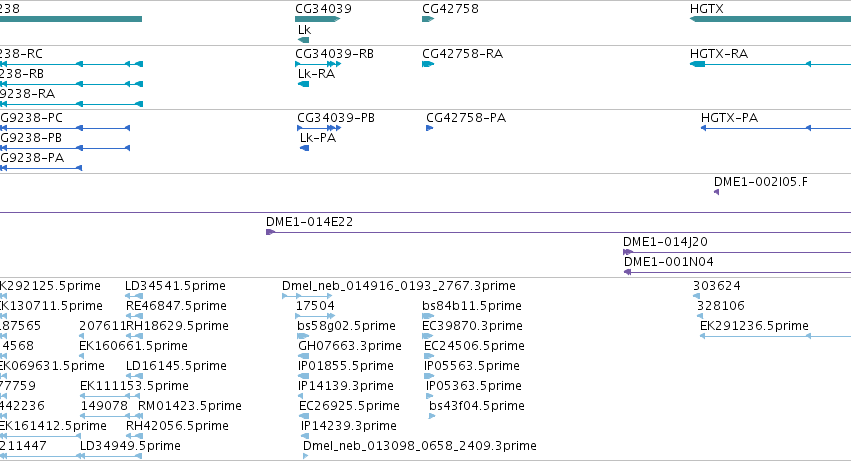Click the DME1-014J20 BAC label
This screenshot has height=461, width=851.
coord(665,242)
